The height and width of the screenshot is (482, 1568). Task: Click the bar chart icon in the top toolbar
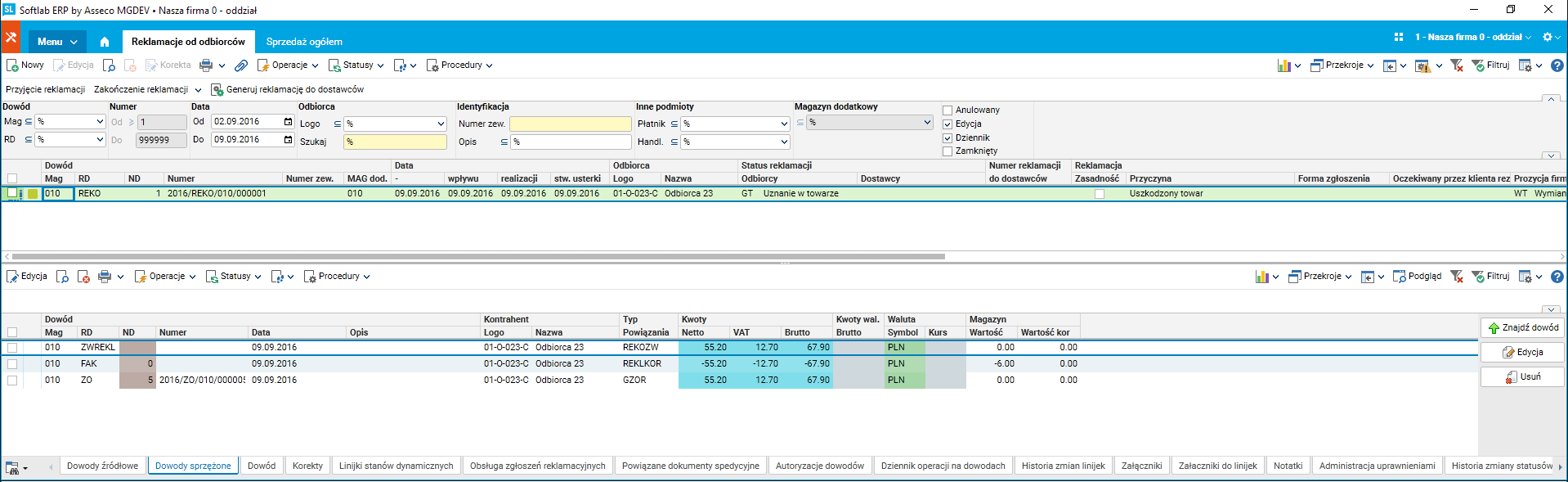pos(1284,65)
